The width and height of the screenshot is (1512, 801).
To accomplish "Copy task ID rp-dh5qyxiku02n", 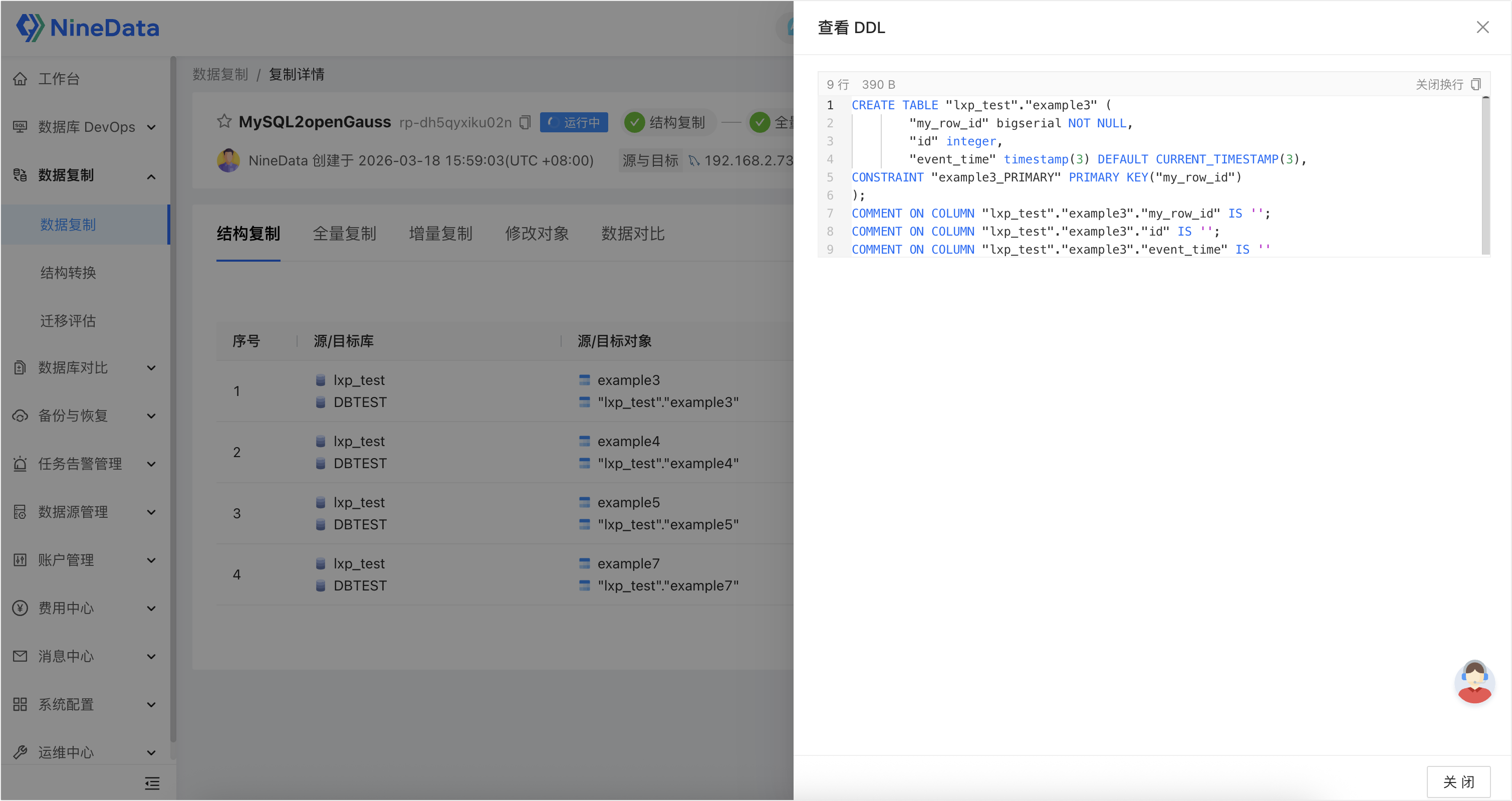I will (x=525, y=122).
